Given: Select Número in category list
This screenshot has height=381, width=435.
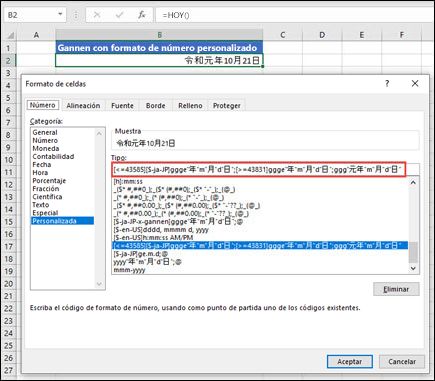Looking at the screenshot, I should pos(45,140).
